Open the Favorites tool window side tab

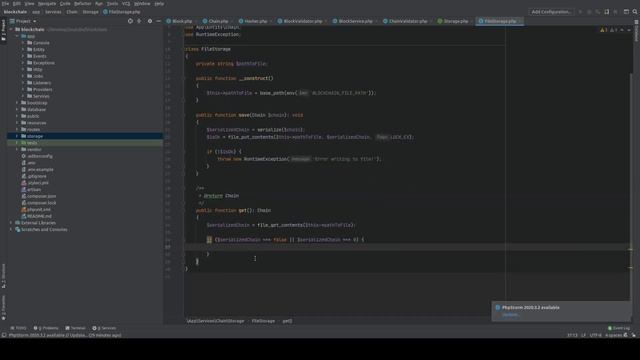pyautogui.click(x=4, y=308)
